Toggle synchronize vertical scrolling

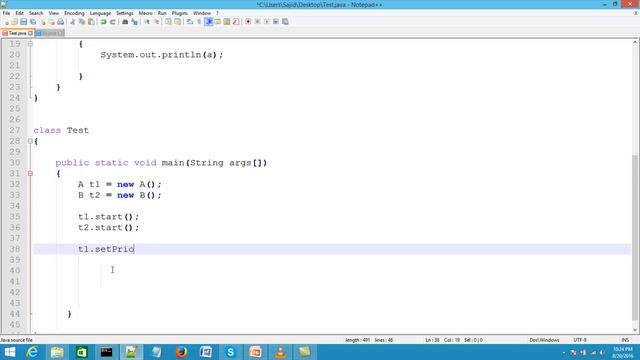(x=168, y=22)
